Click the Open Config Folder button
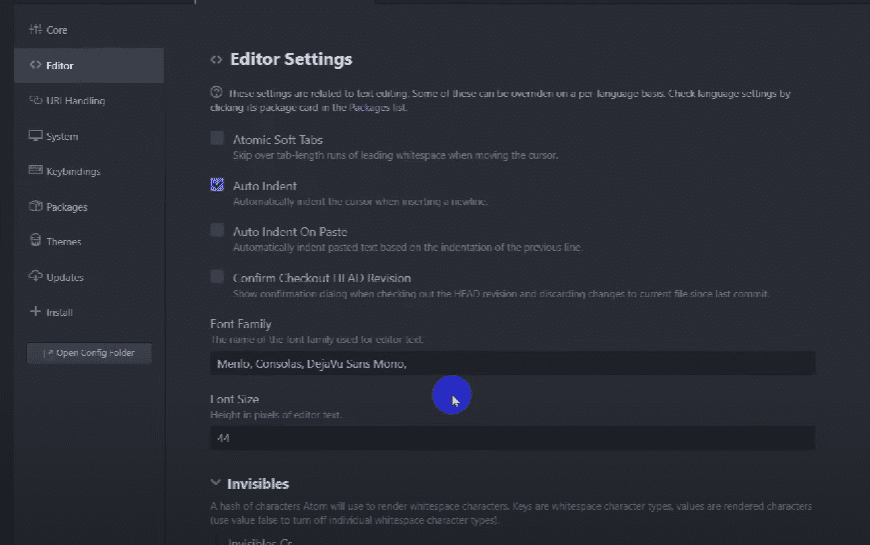 click(x=89, y=353)
